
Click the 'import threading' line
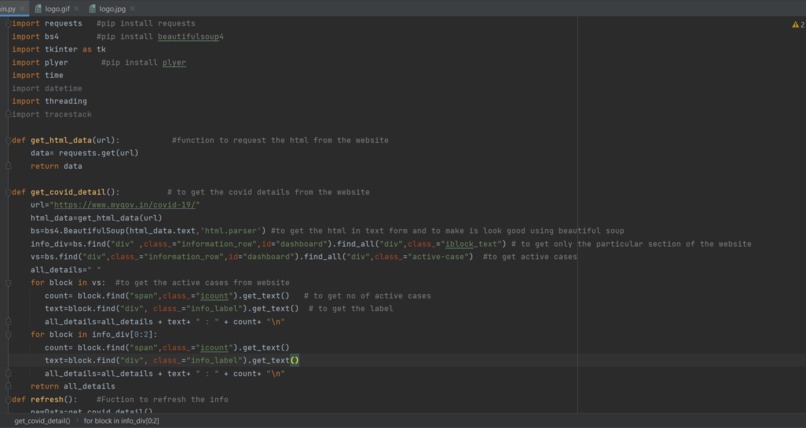(x=49, y=101)
